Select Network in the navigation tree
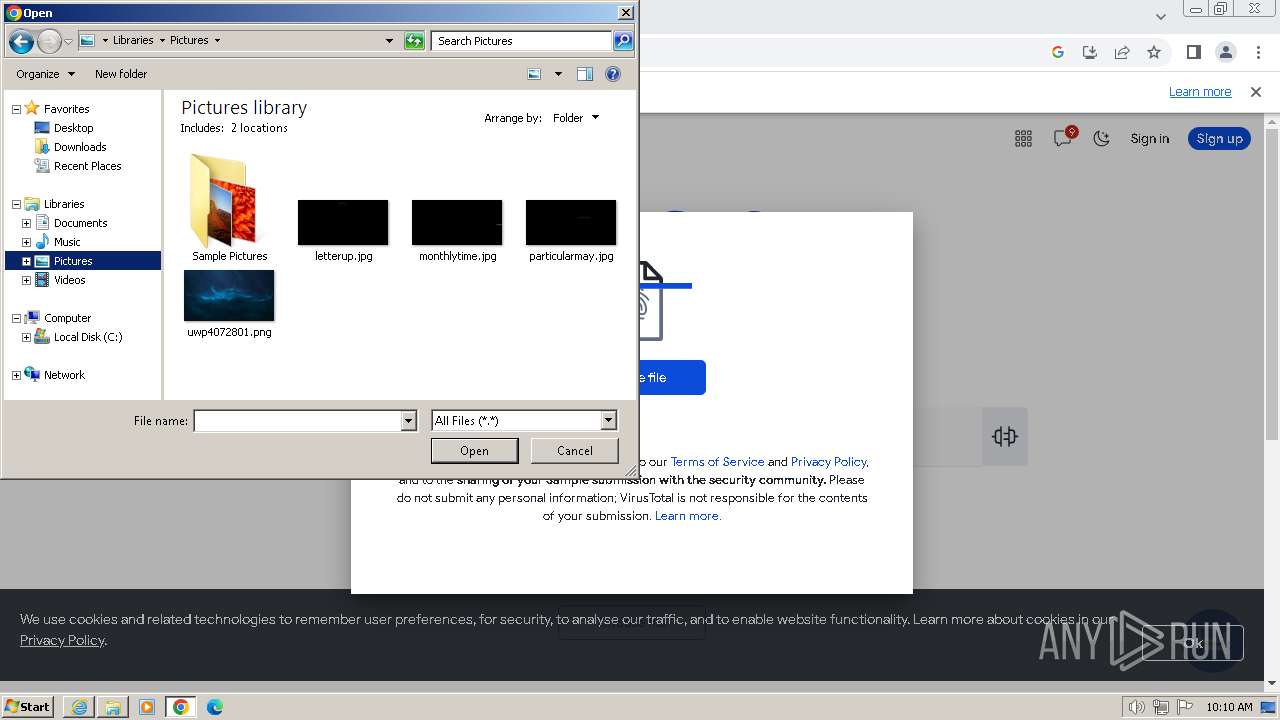 point(64,375)
